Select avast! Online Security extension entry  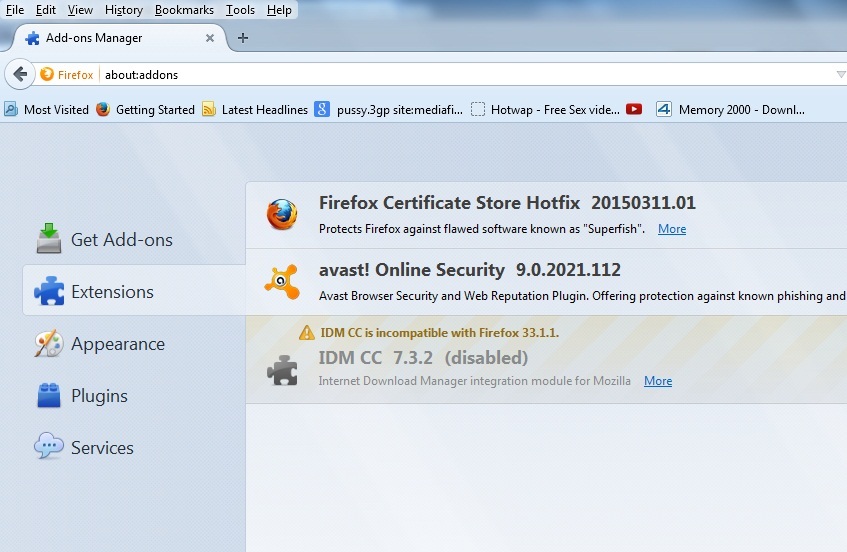pos(546,282)
